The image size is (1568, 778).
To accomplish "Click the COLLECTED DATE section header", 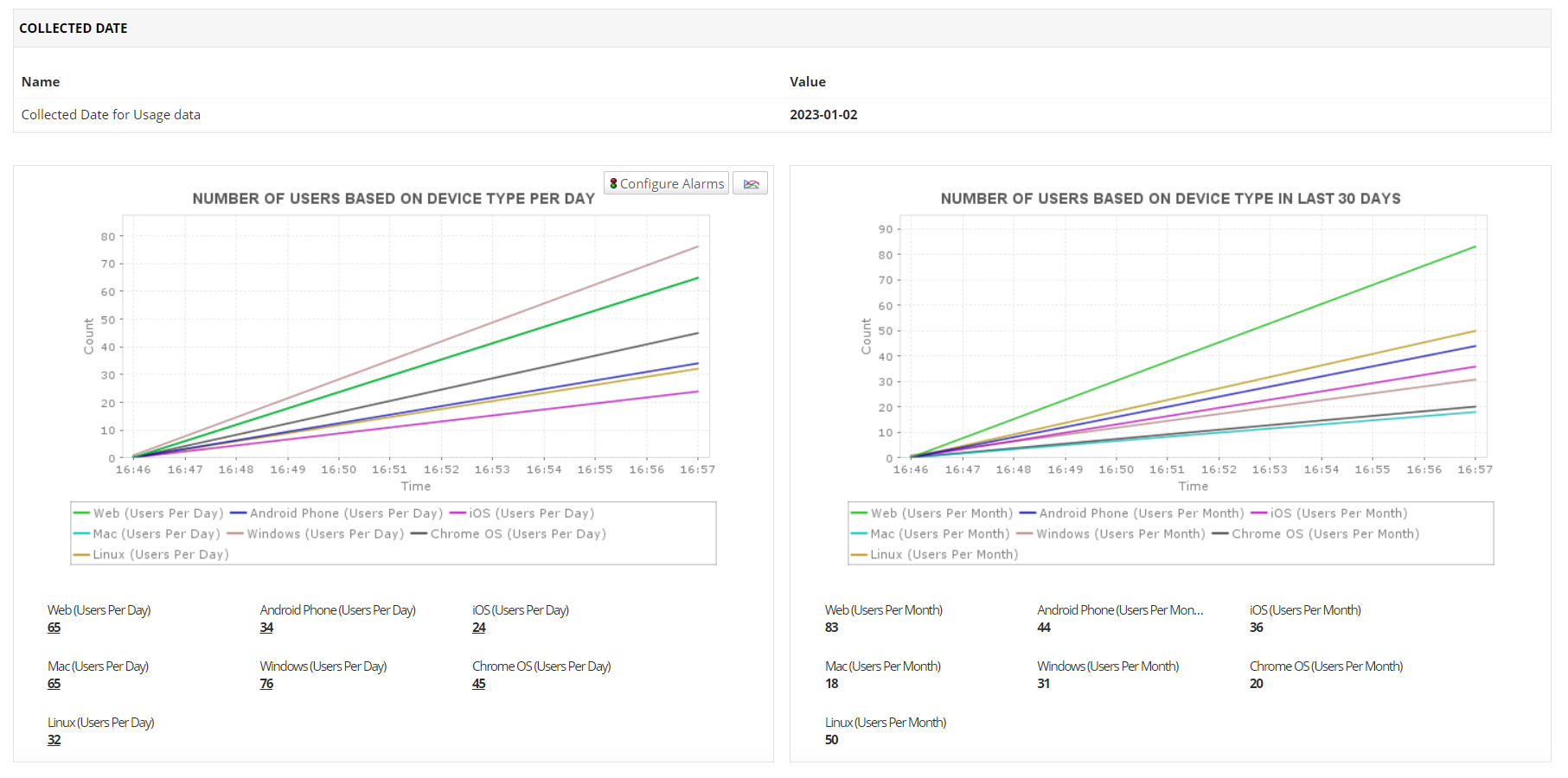I will click(x=74, y=28).
